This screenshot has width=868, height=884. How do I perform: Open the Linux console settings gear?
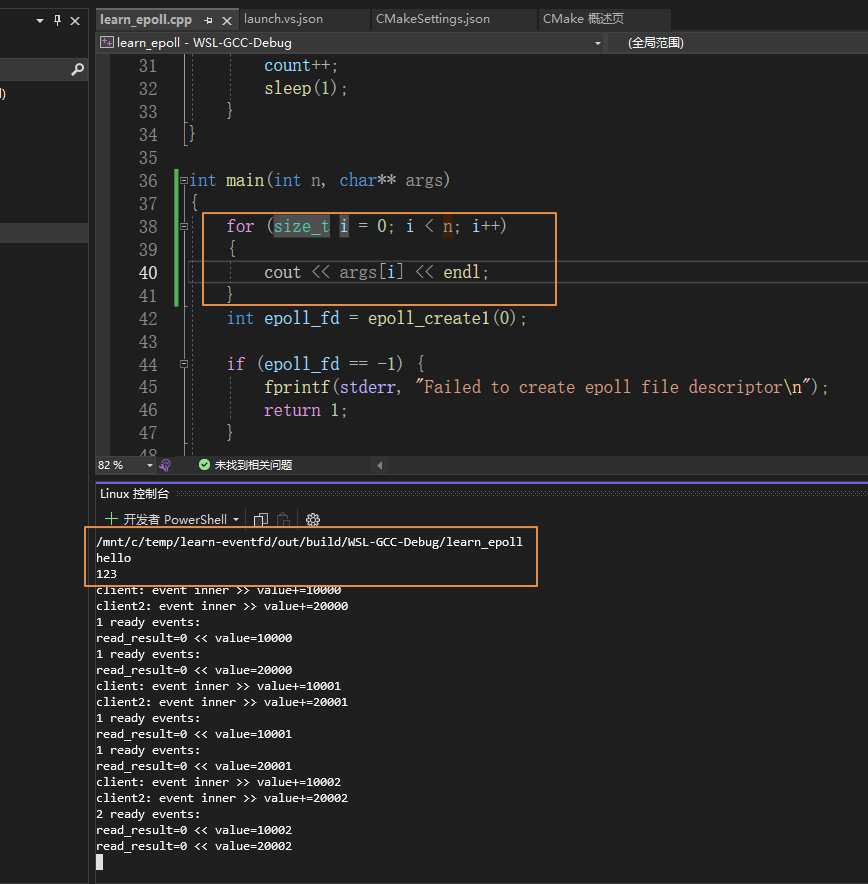(313, 519)
